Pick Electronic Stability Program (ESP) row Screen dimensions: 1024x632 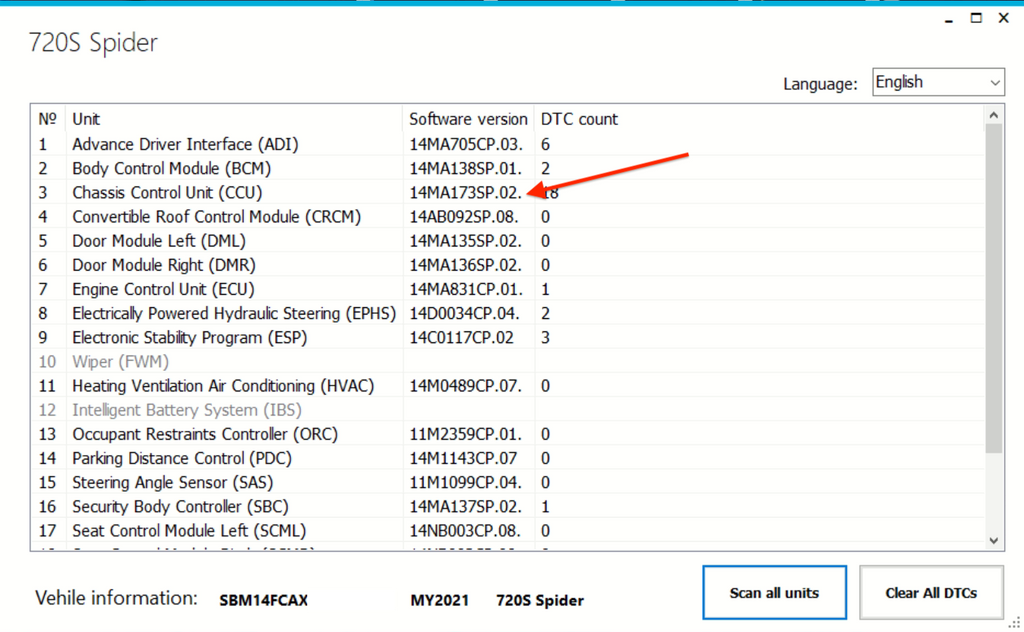[189, 338]
